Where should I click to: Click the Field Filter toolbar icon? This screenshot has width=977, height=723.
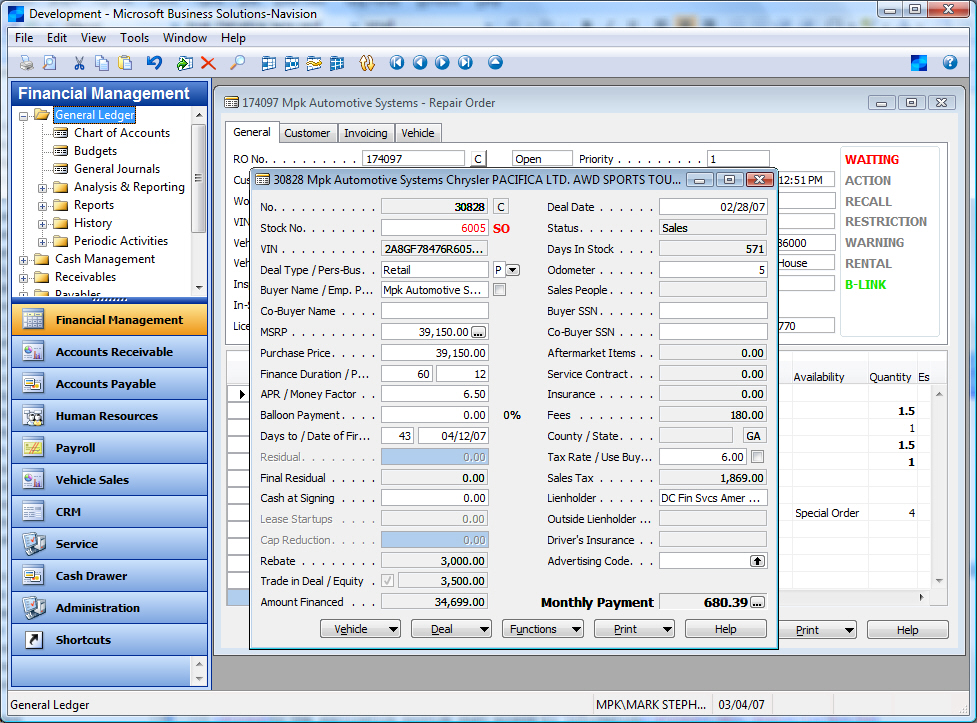click(x=269, y=63)
